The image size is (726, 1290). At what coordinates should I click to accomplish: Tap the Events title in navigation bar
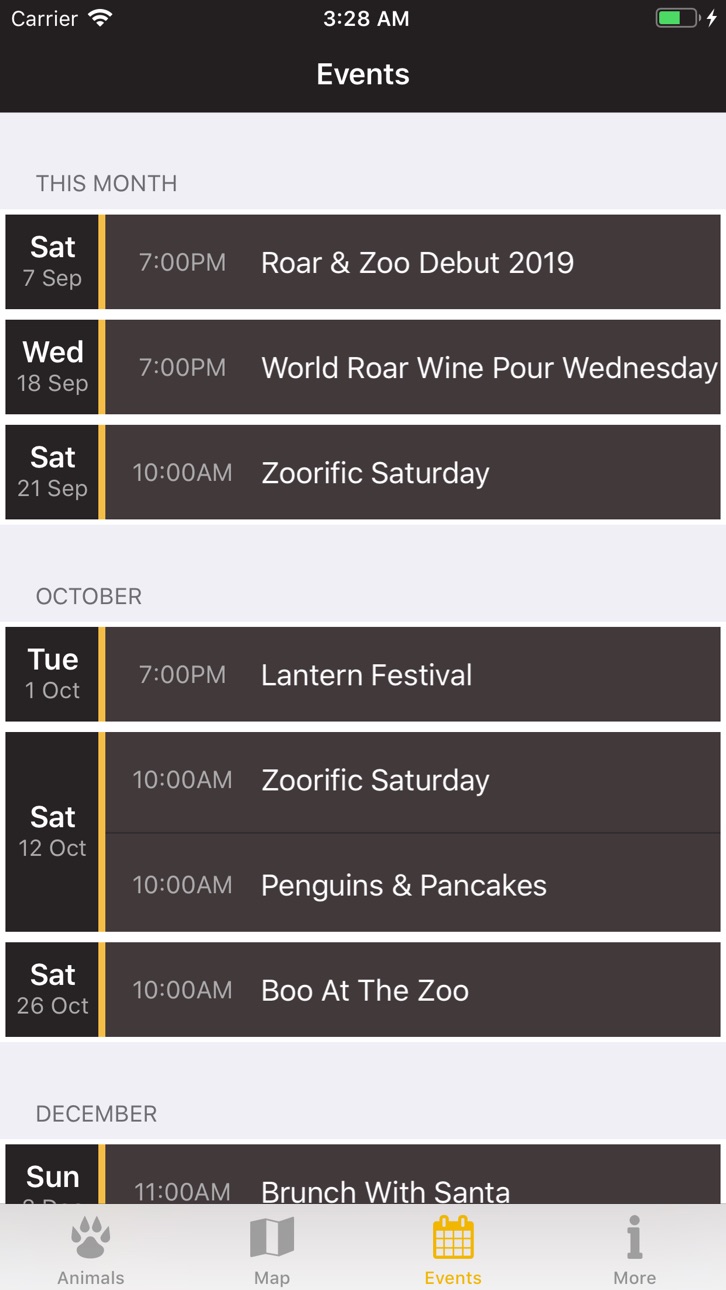pos(363,74)
